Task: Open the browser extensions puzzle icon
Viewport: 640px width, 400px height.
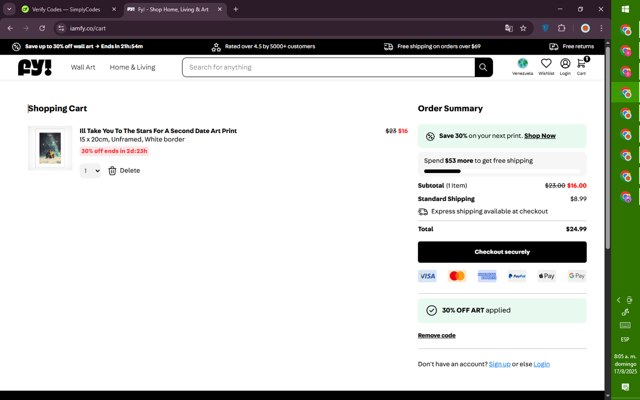Action: (x=562, y=28)
